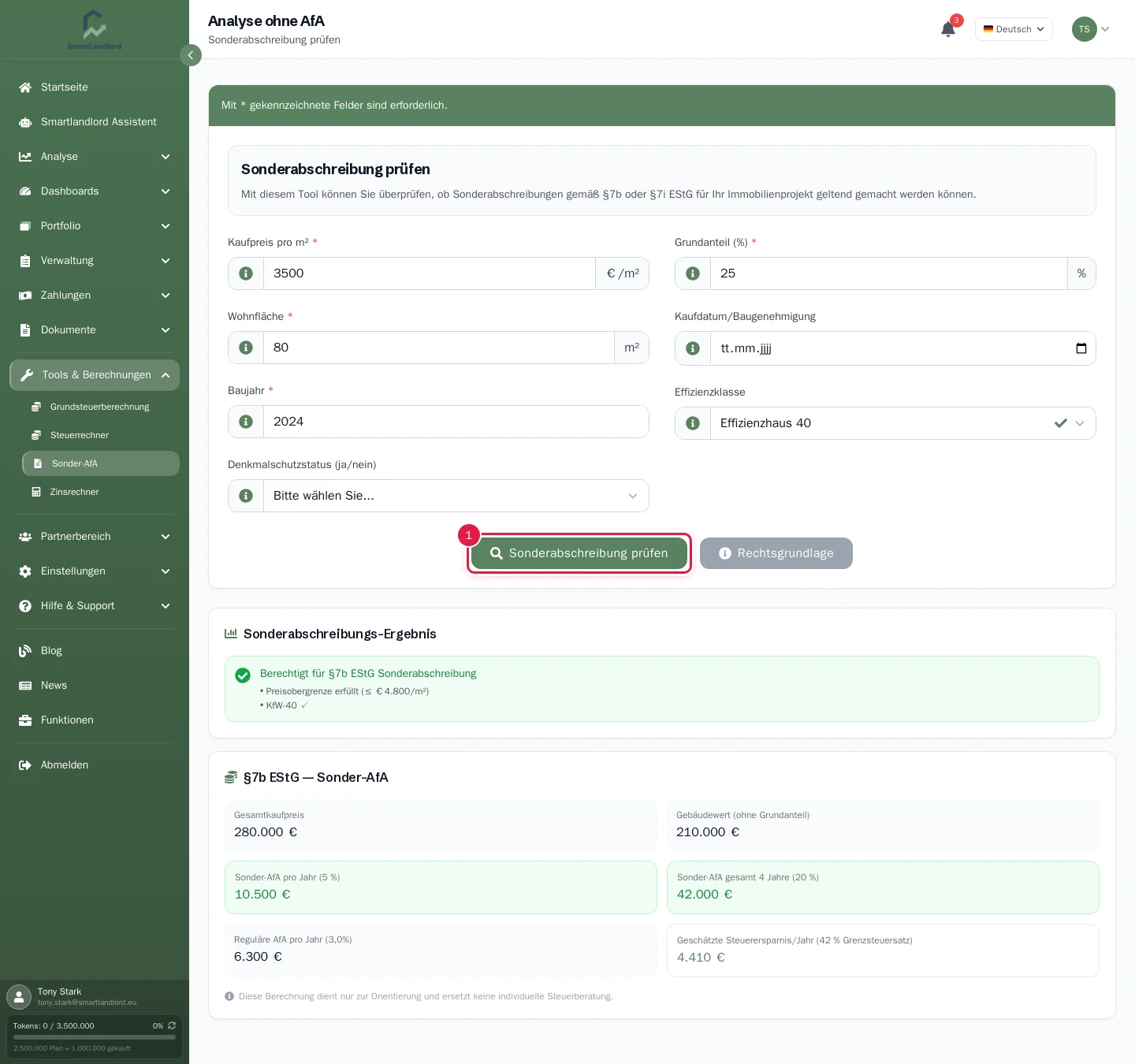Click info icon beside Effizienzklasse dropdown
The height and width of the screenshot is (1064, 1135).
pyautogui.click(x=693, y=423)
